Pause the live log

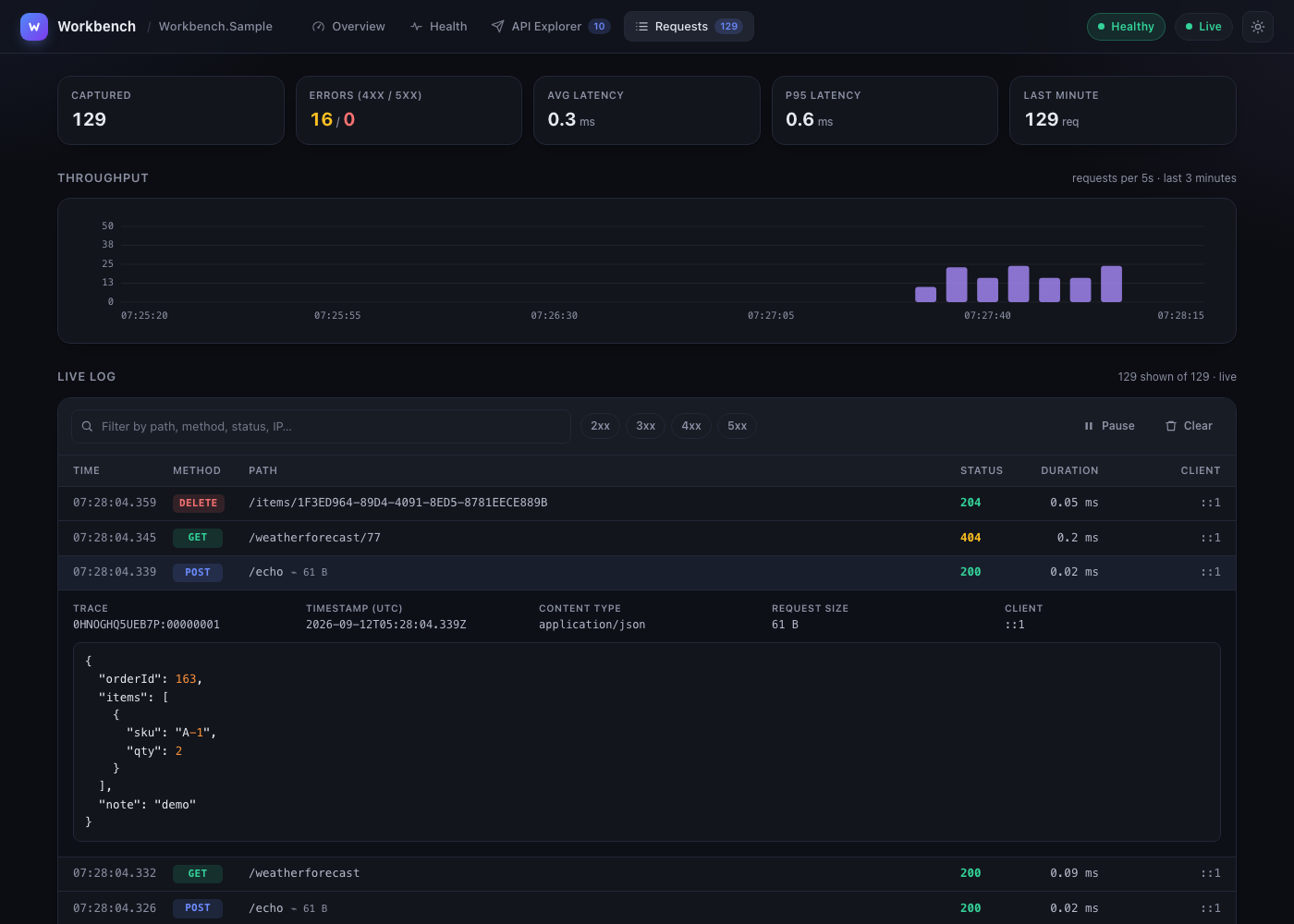click(x=1109, y=426)
